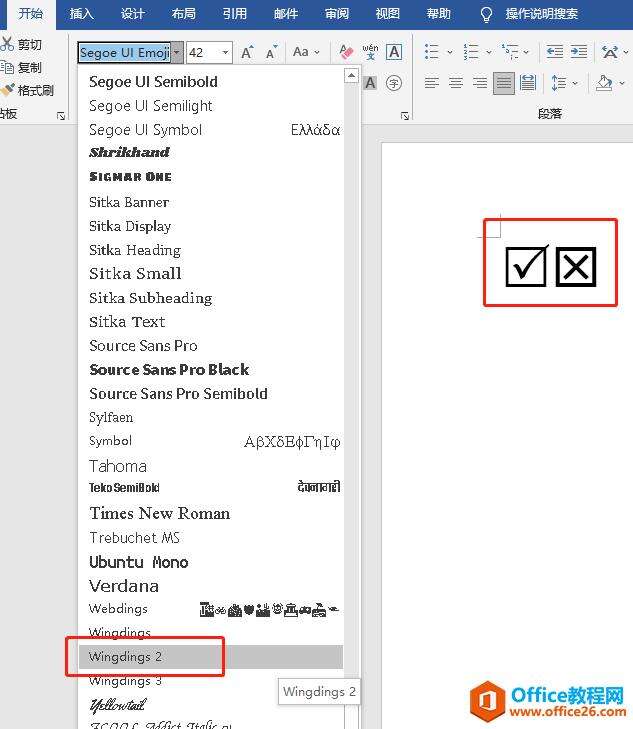Expand numbering library dropdown arrow
This screenshot has width=633, height=729.
pos(488,52)
